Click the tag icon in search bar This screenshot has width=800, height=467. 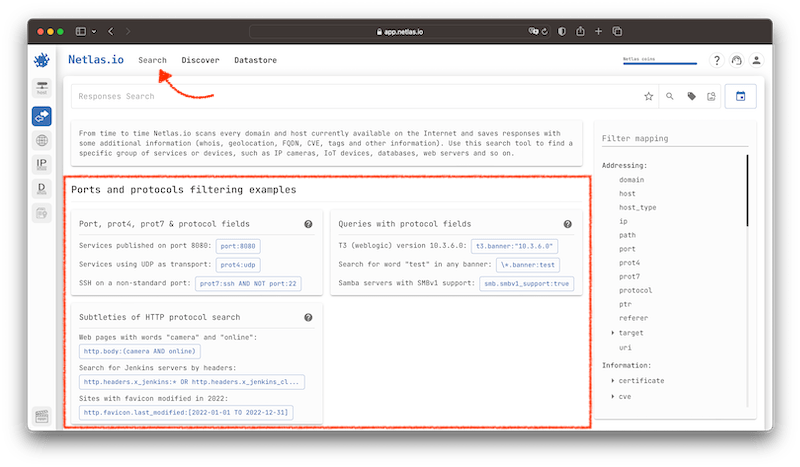pos(691,96)
